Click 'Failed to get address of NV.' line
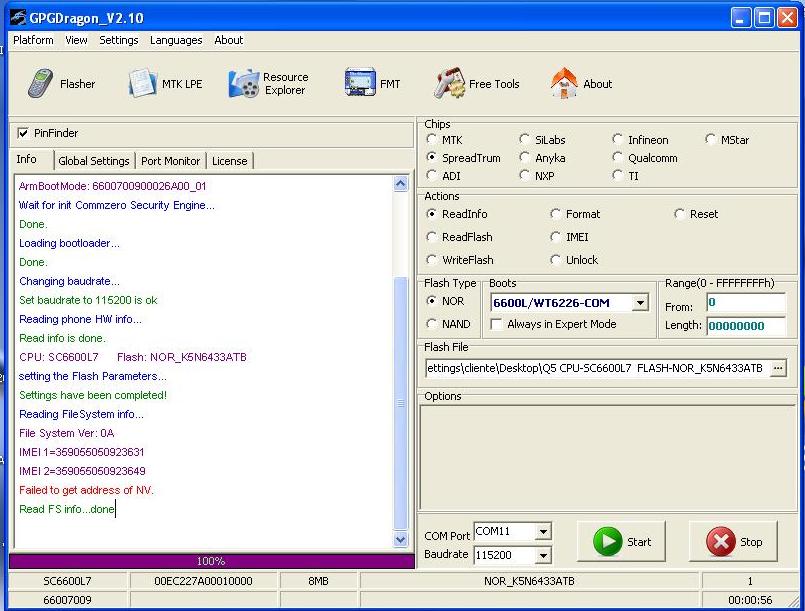Viewport: 805px width, 611px height. click(x=86, y=490)
